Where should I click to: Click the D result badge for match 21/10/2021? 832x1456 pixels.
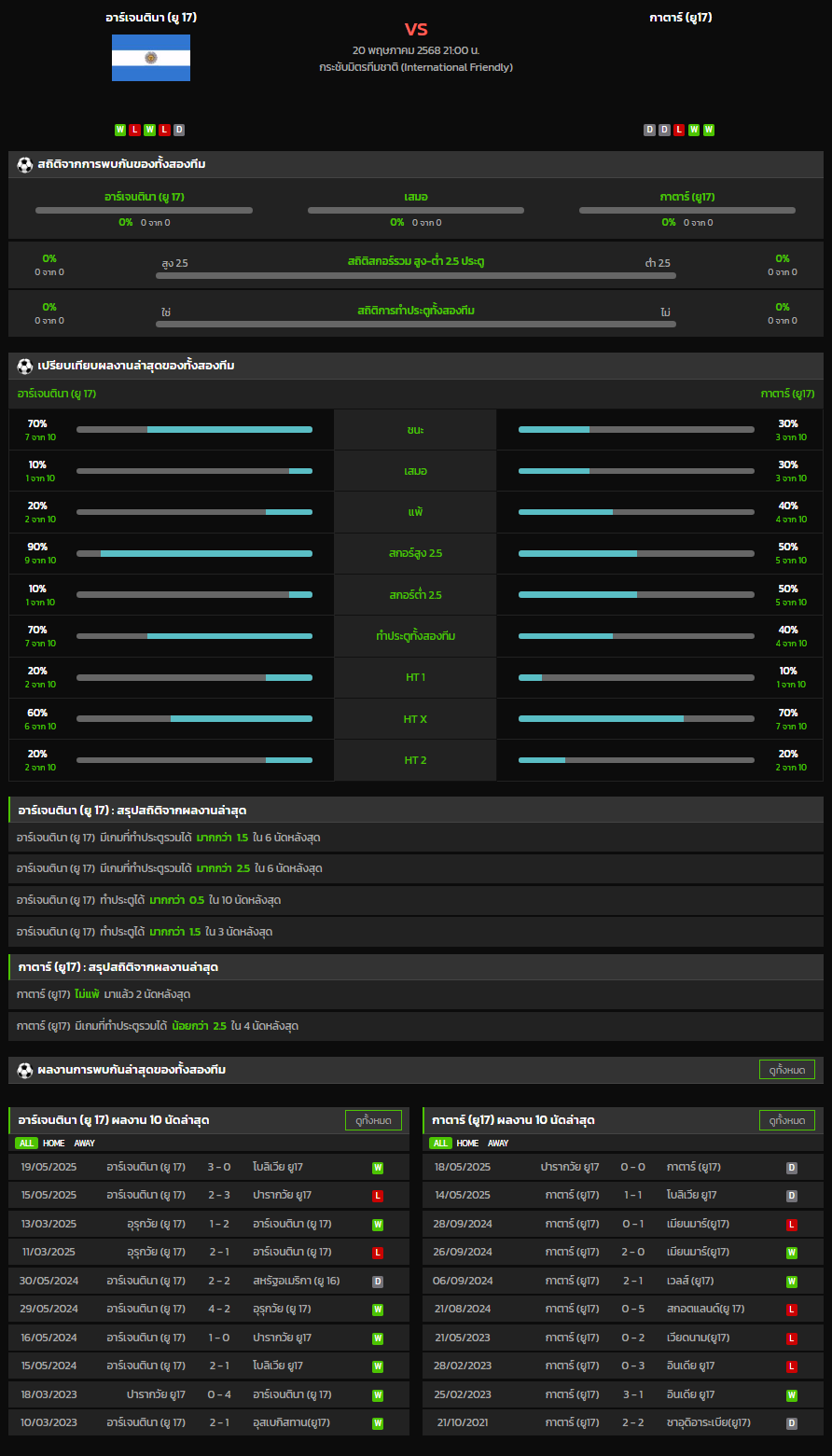tap(792, 1423)
